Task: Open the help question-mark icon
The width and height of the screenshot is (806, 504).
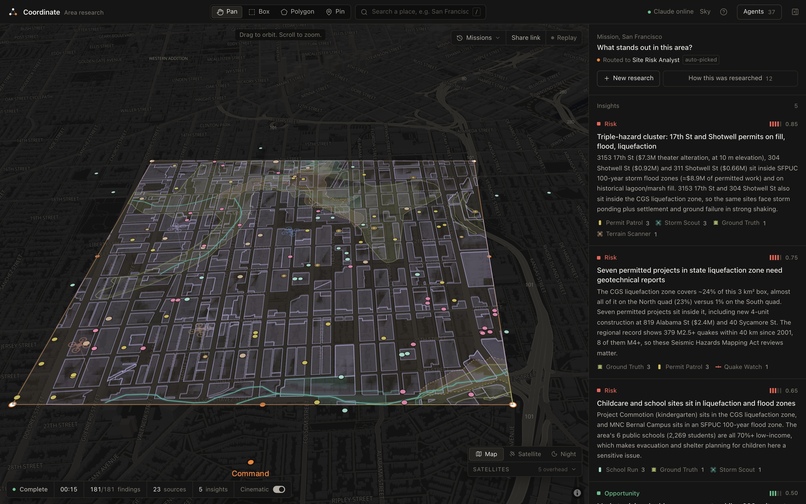Action: [723, 12]
